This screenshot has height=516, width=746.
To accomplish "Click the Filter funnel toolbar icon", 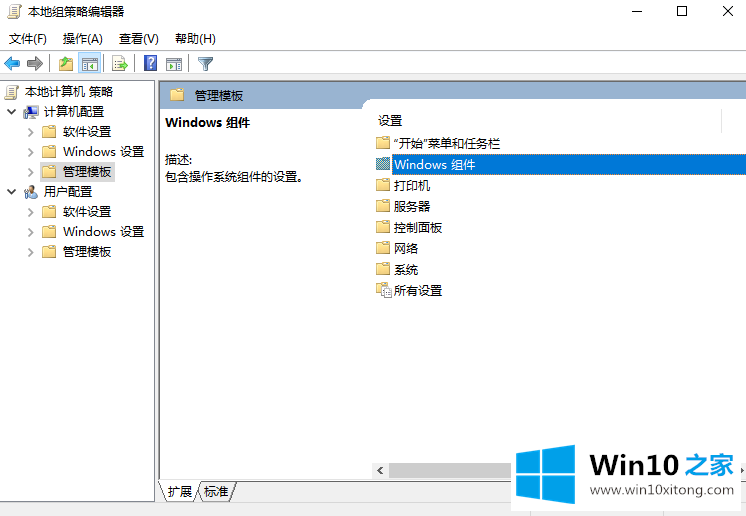I will click(205, 63).
